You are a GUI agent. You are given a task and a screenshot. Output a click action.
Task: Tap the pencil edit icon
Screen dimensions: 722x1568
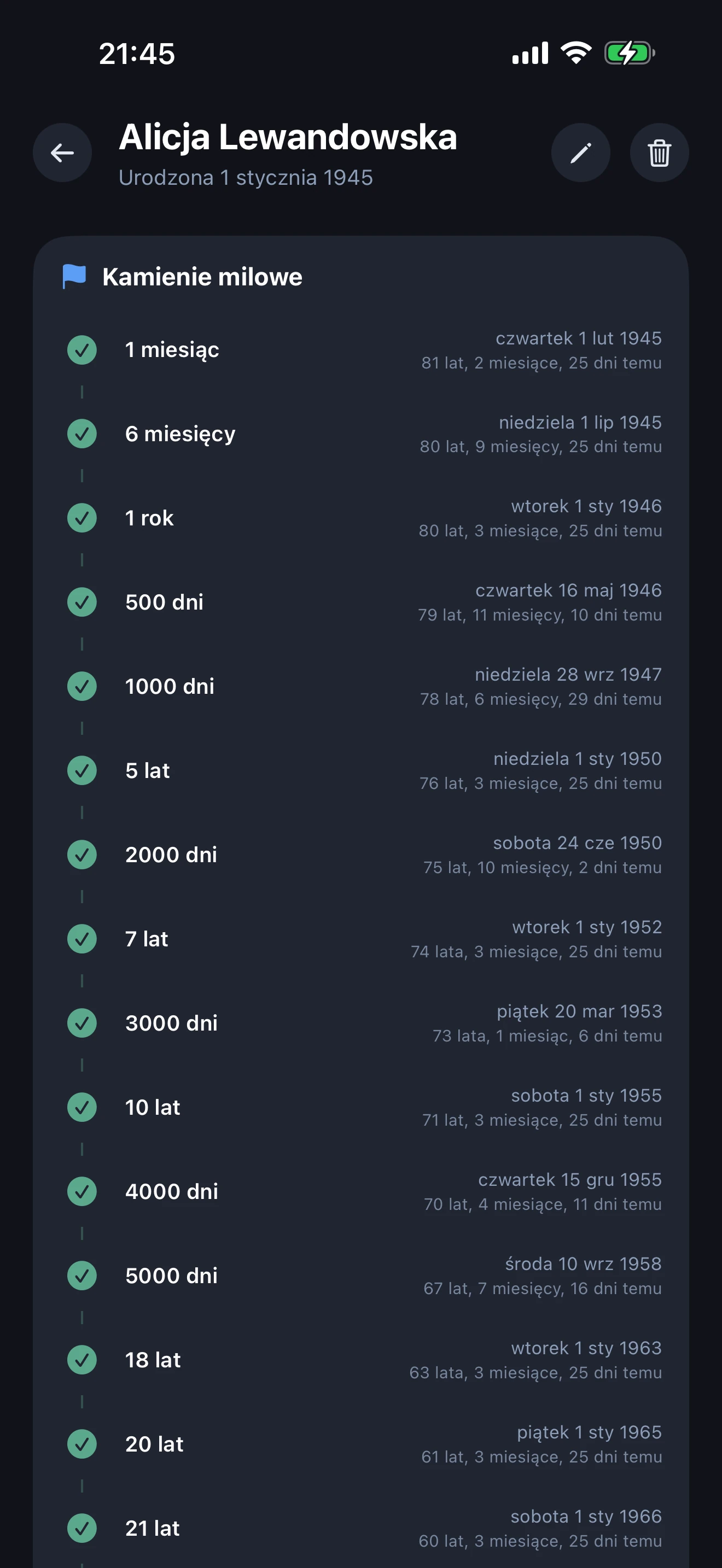coord(580,153)
